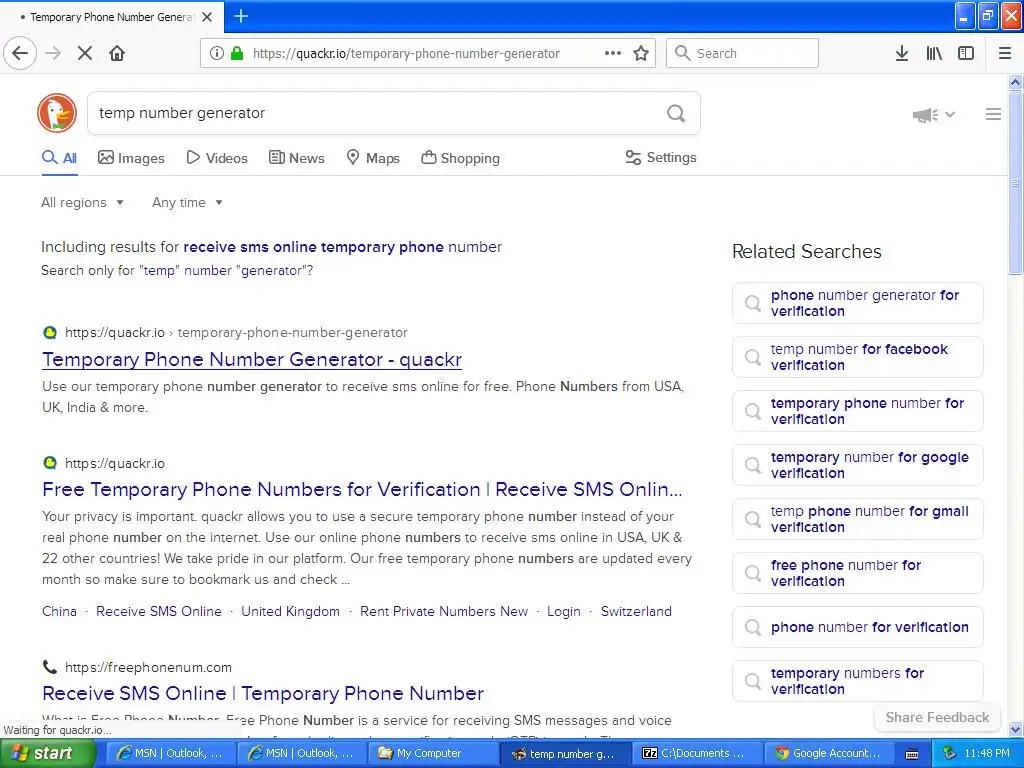Image resolution: width=1024 pixels, height=768 pixels.
Task: Select 'temp phone number for gmail verification'
Action: click(857, 519)
